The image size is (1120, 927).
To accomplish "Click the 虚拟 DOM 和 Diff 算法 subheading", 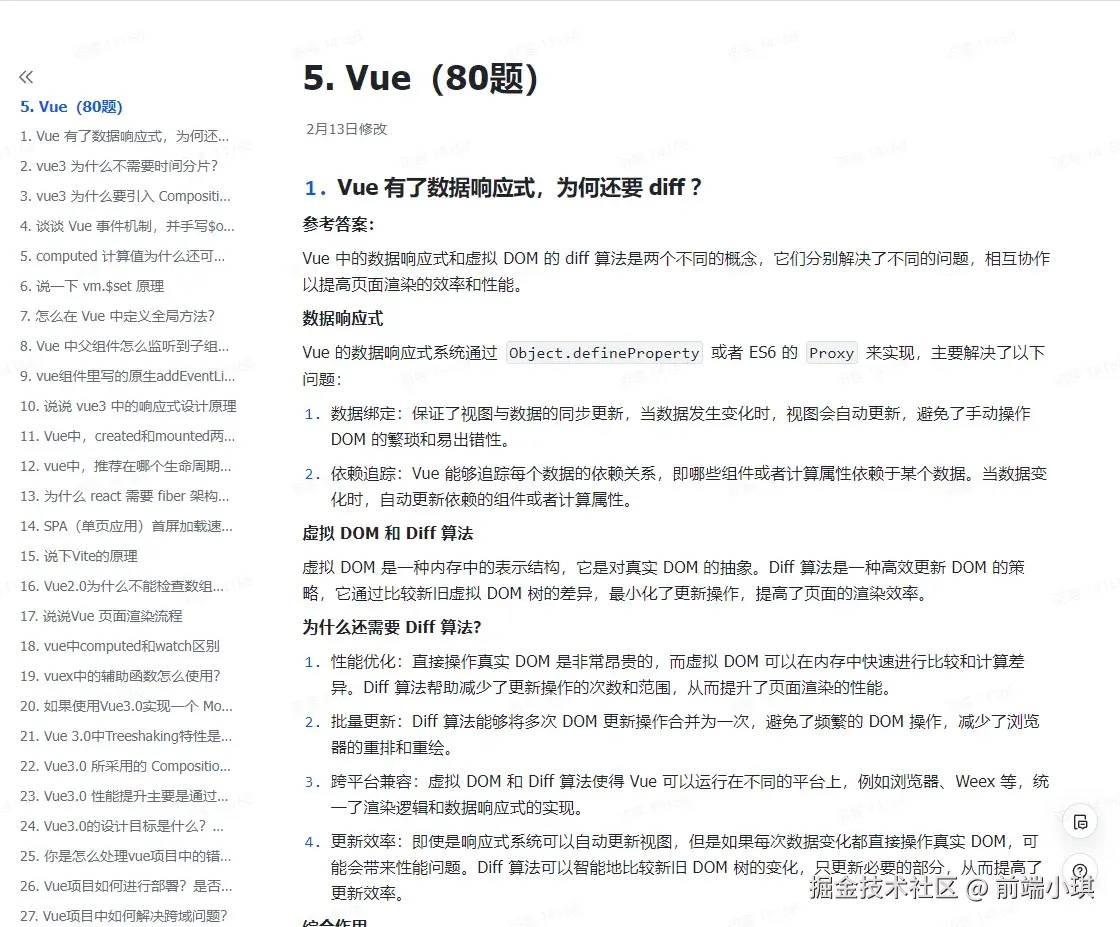I will (388, 533).
